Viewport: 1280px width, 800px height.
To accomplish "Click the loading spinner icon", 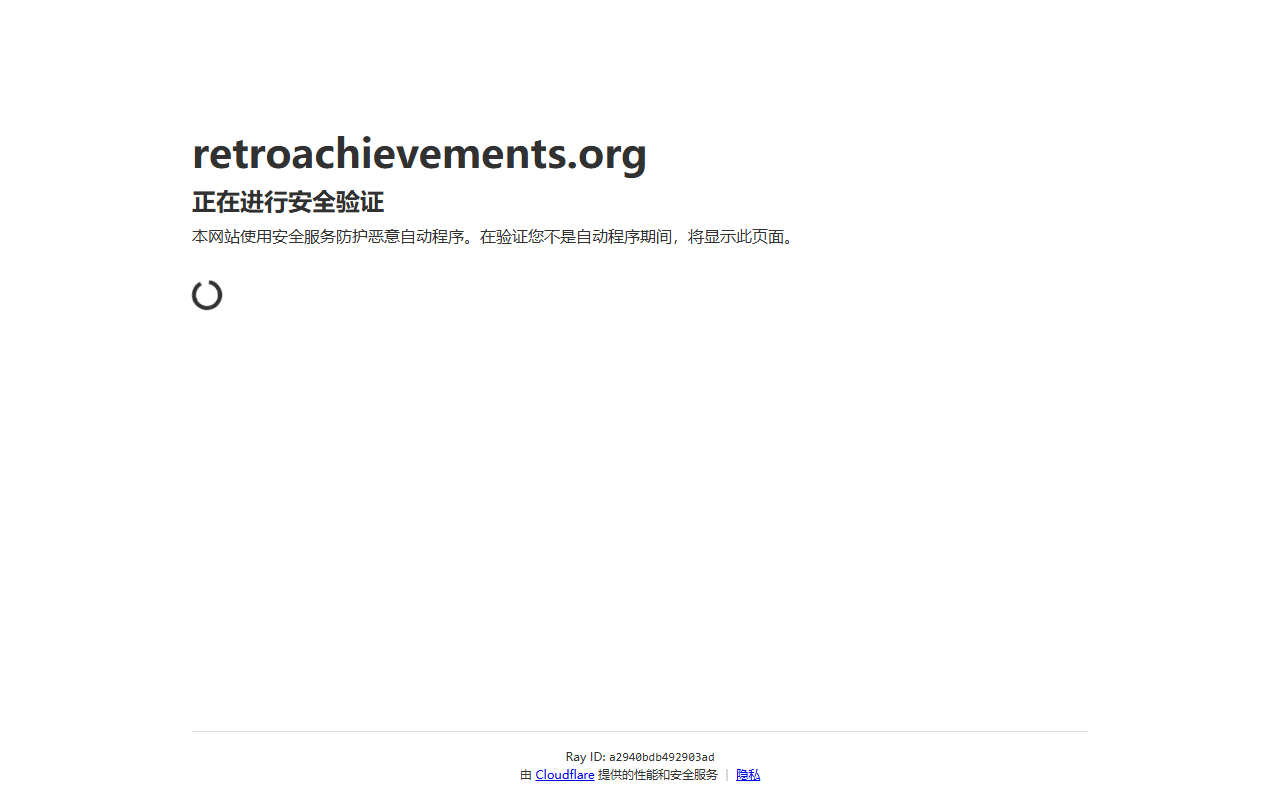I will (x=207, y=295).
